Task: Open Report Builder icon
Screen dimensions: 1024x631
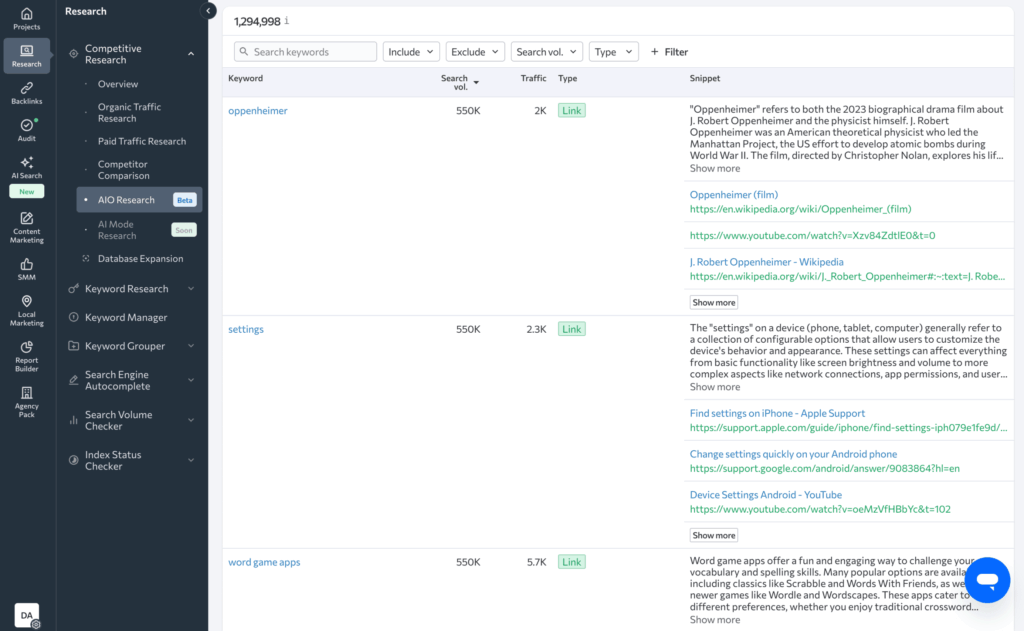Action: coord(27,352)
